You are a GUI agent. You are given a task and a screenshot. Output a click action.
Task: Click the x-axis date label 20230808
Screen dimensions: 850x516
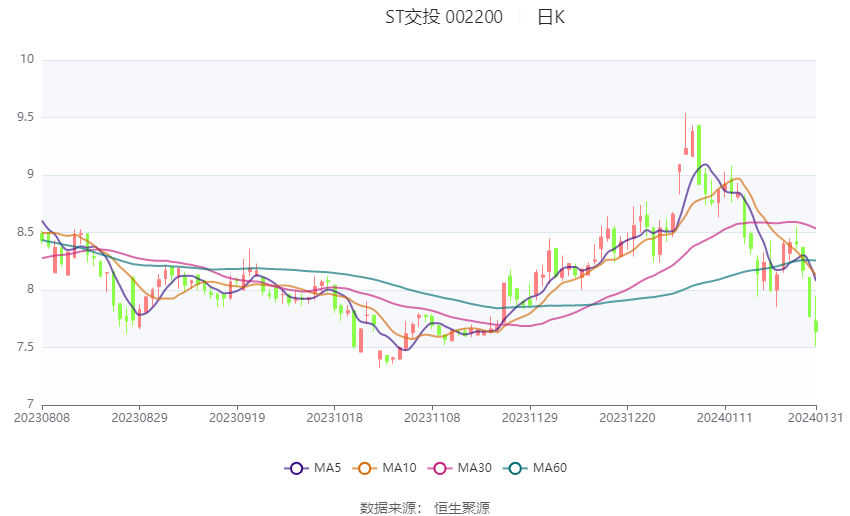(42, 418)
